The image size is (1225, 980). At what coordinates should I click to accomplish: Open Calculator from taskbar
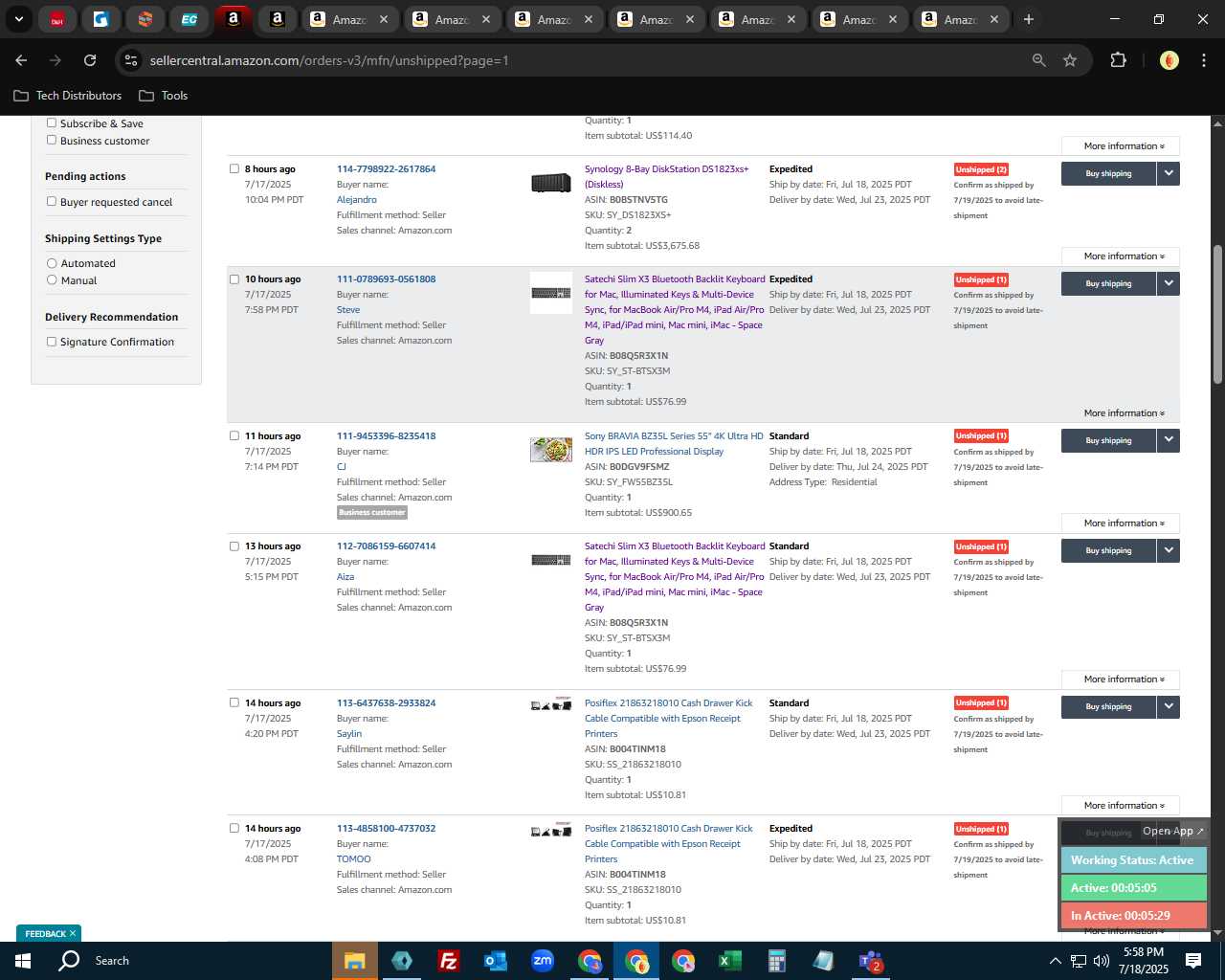pyautogui.click(x=777, y=961)
